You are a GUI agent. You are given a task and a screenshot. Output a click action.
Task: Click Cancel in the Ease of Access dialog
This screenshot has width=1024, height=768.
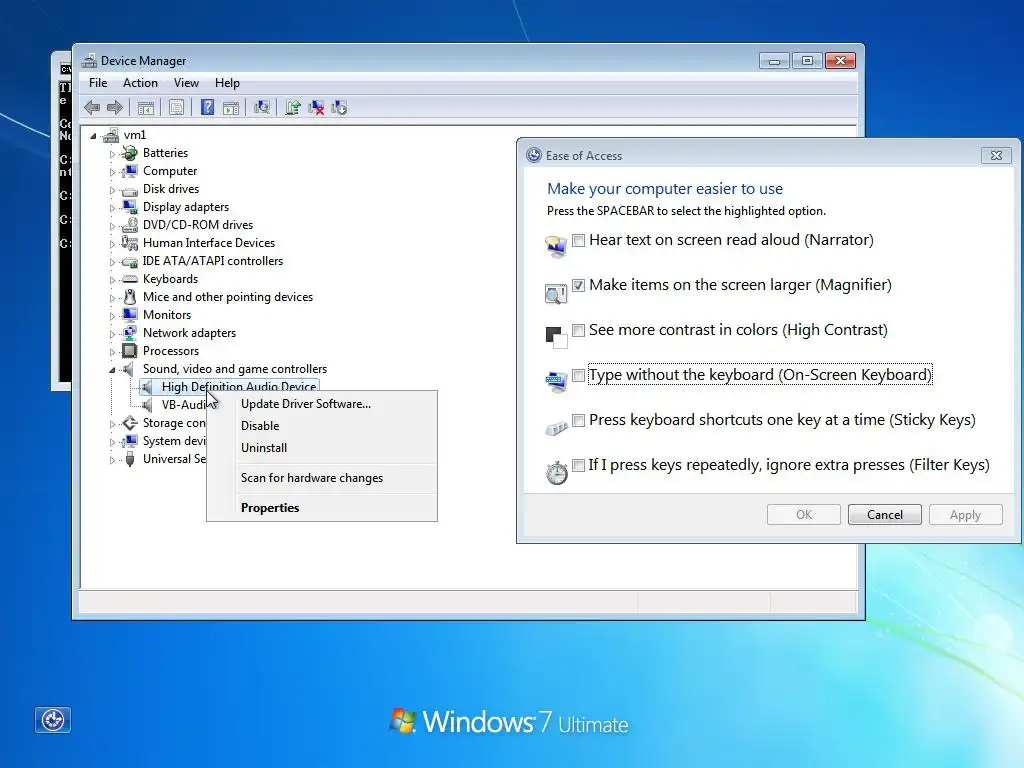pyautogui.click(x=885, y=515)
